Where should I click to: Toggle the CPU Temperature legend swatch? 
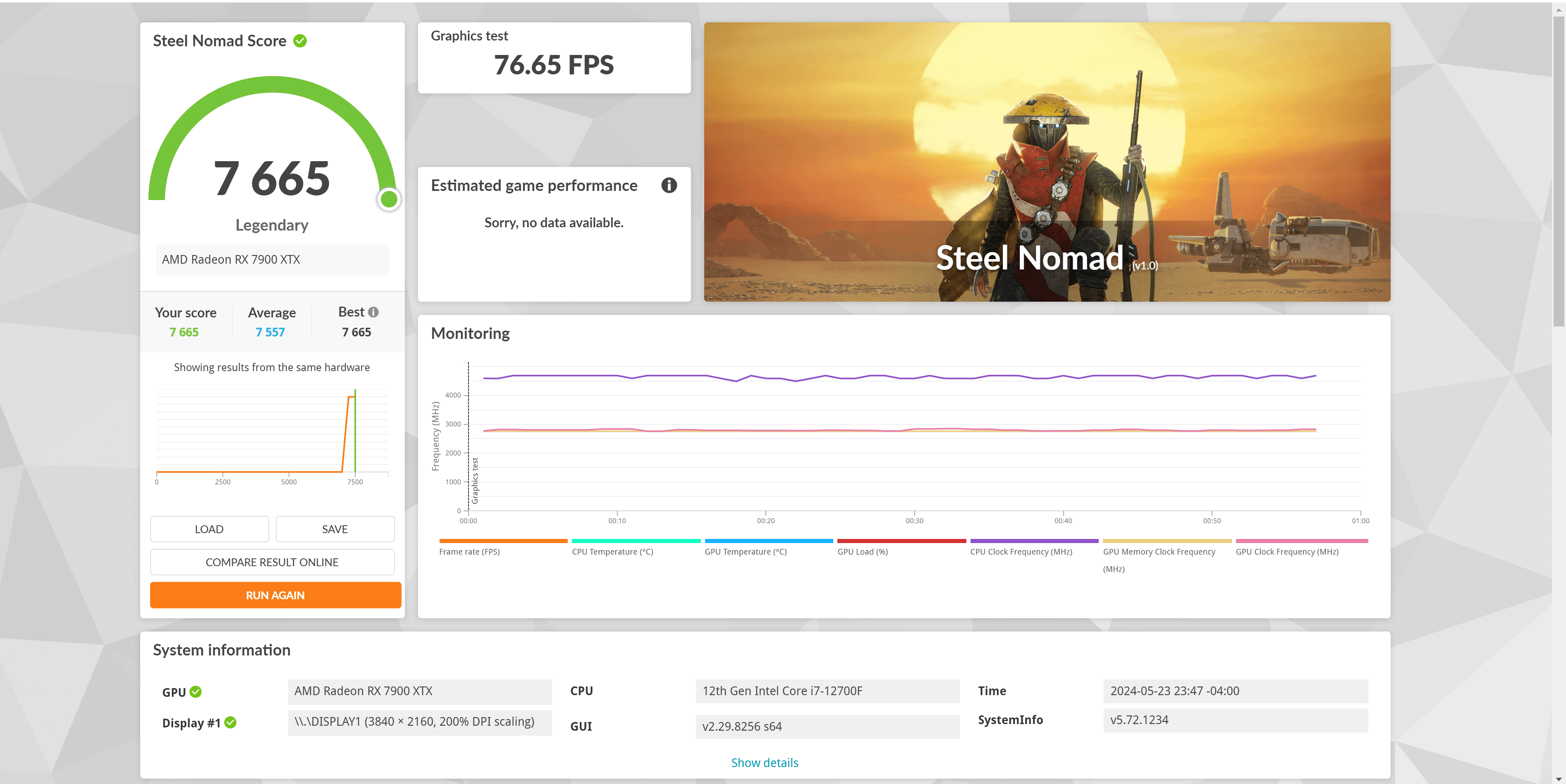tap(636, 541)
